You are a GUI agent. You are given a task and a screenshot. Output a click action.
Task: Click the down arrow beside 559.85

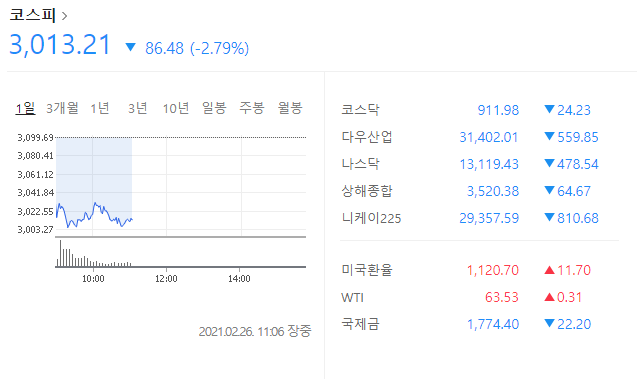[x=549, y=136]
